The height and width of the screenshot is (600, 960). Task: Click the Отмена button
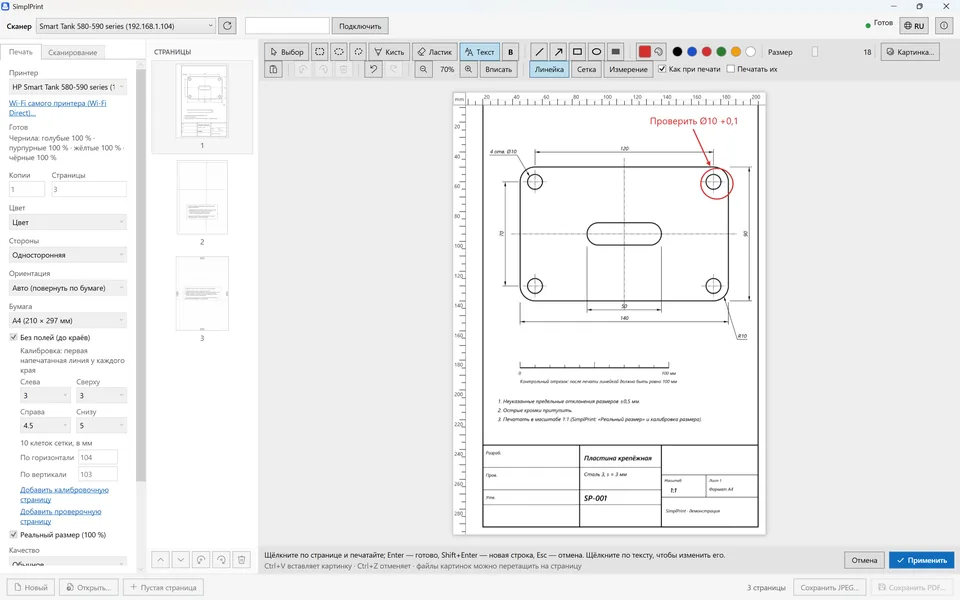tap(864, 560)
